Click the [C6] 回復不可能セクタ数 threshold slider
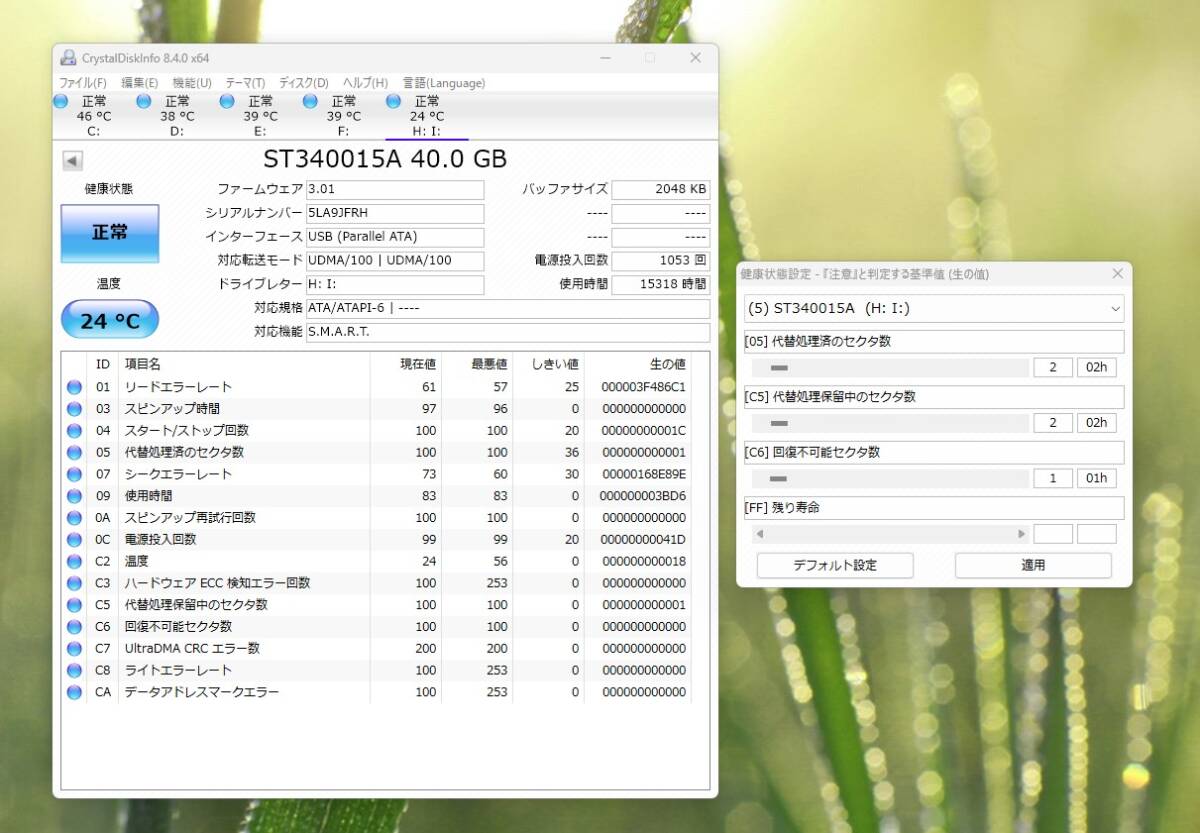The height and width of the screenshot is (833, 1200). tap(891, 479)
